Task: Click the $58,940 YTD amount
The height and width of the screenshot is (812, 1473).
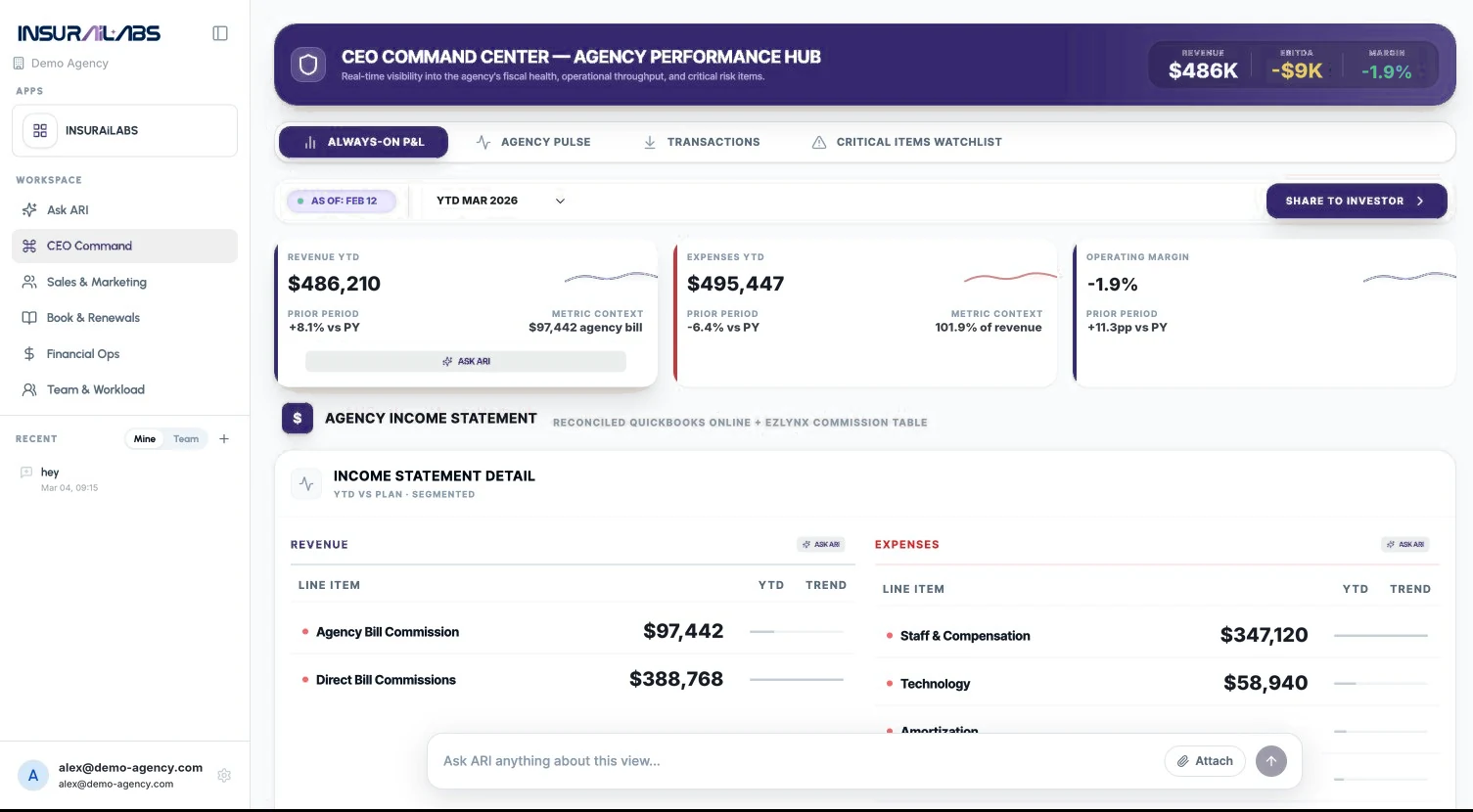Action: 1266,683
